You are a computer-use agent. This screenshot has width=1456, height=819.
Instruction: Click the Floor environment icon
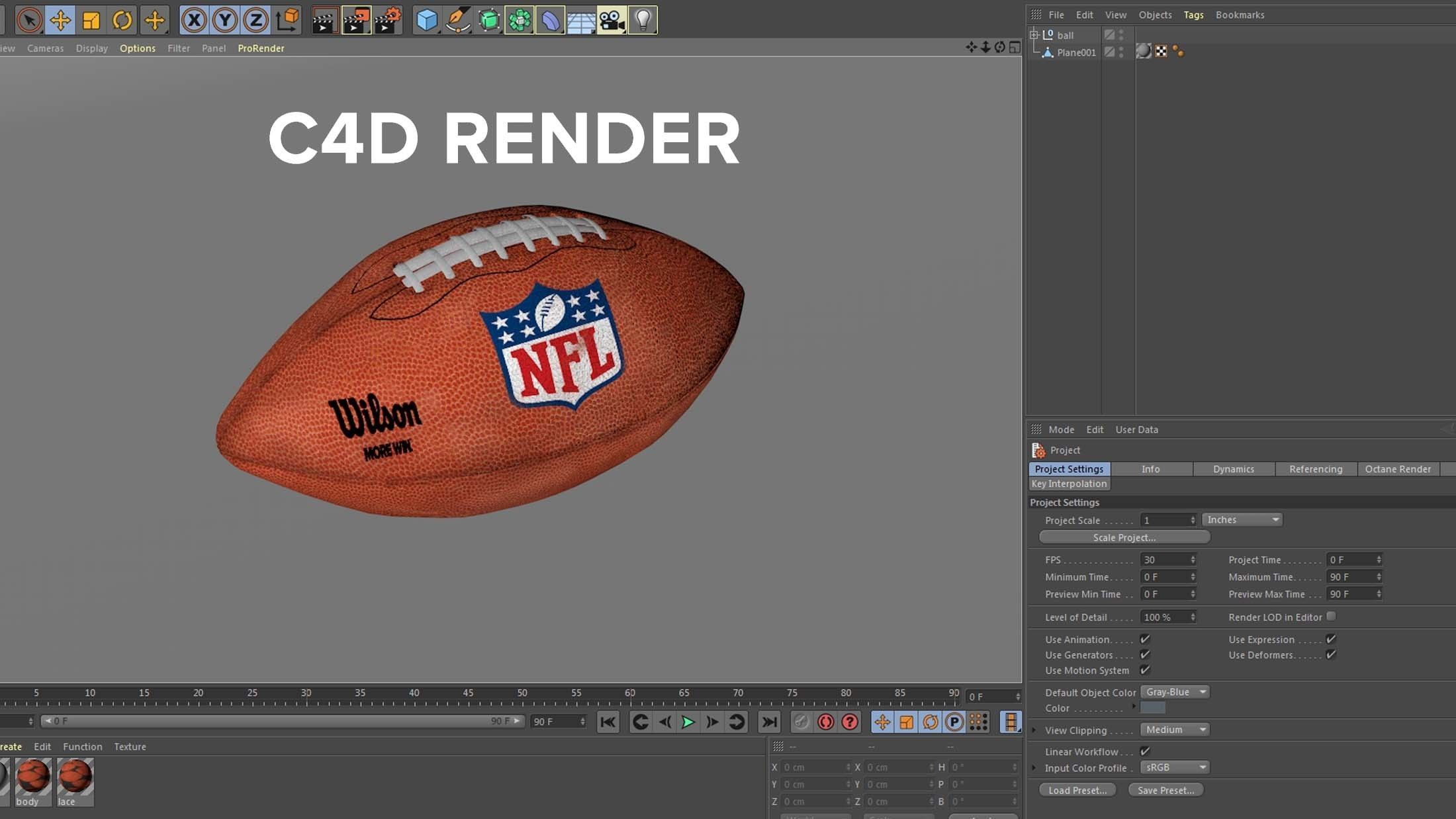coord(581,20)
